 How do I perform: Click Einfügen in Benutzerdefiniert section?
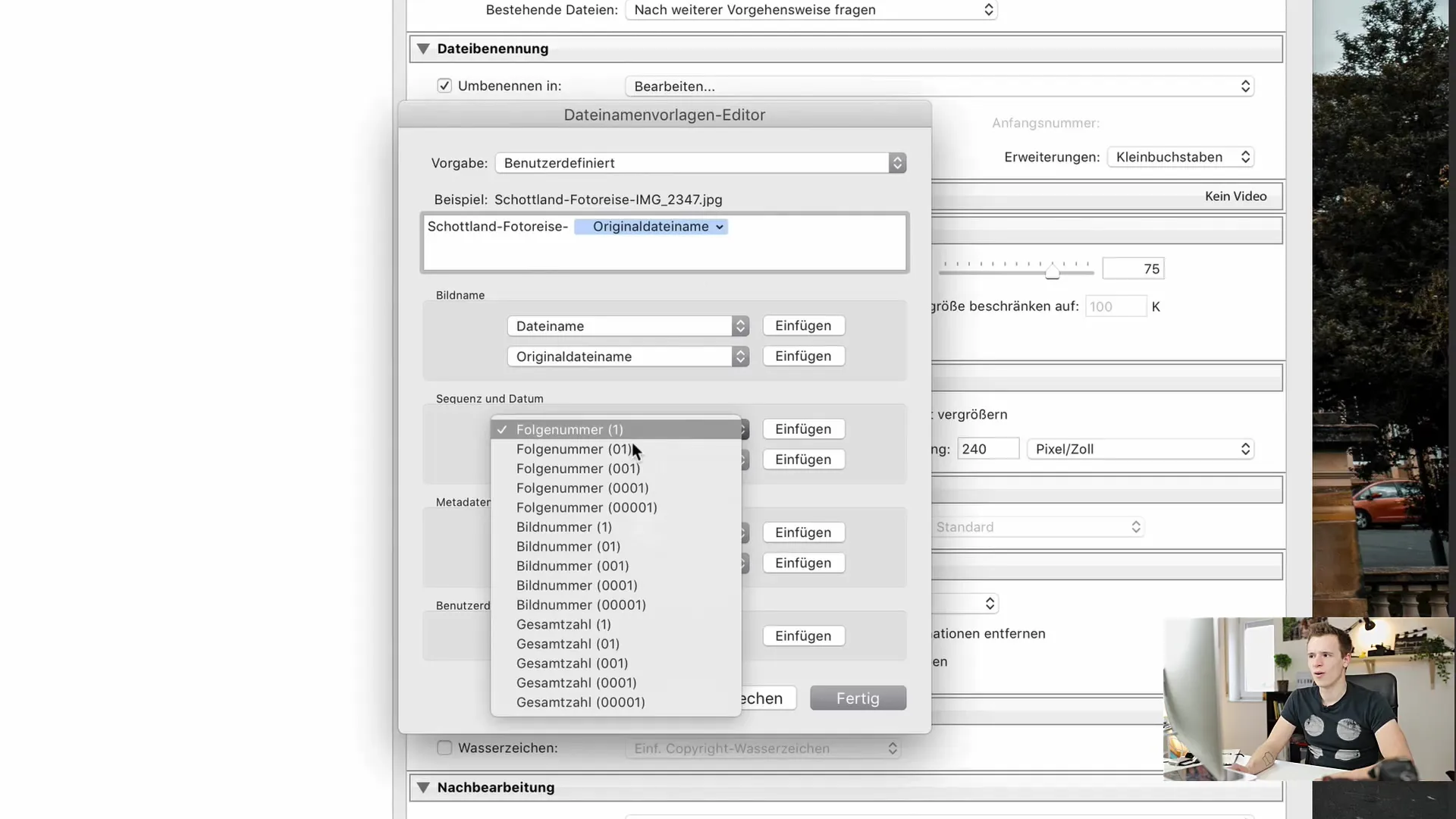pos(804,636)
